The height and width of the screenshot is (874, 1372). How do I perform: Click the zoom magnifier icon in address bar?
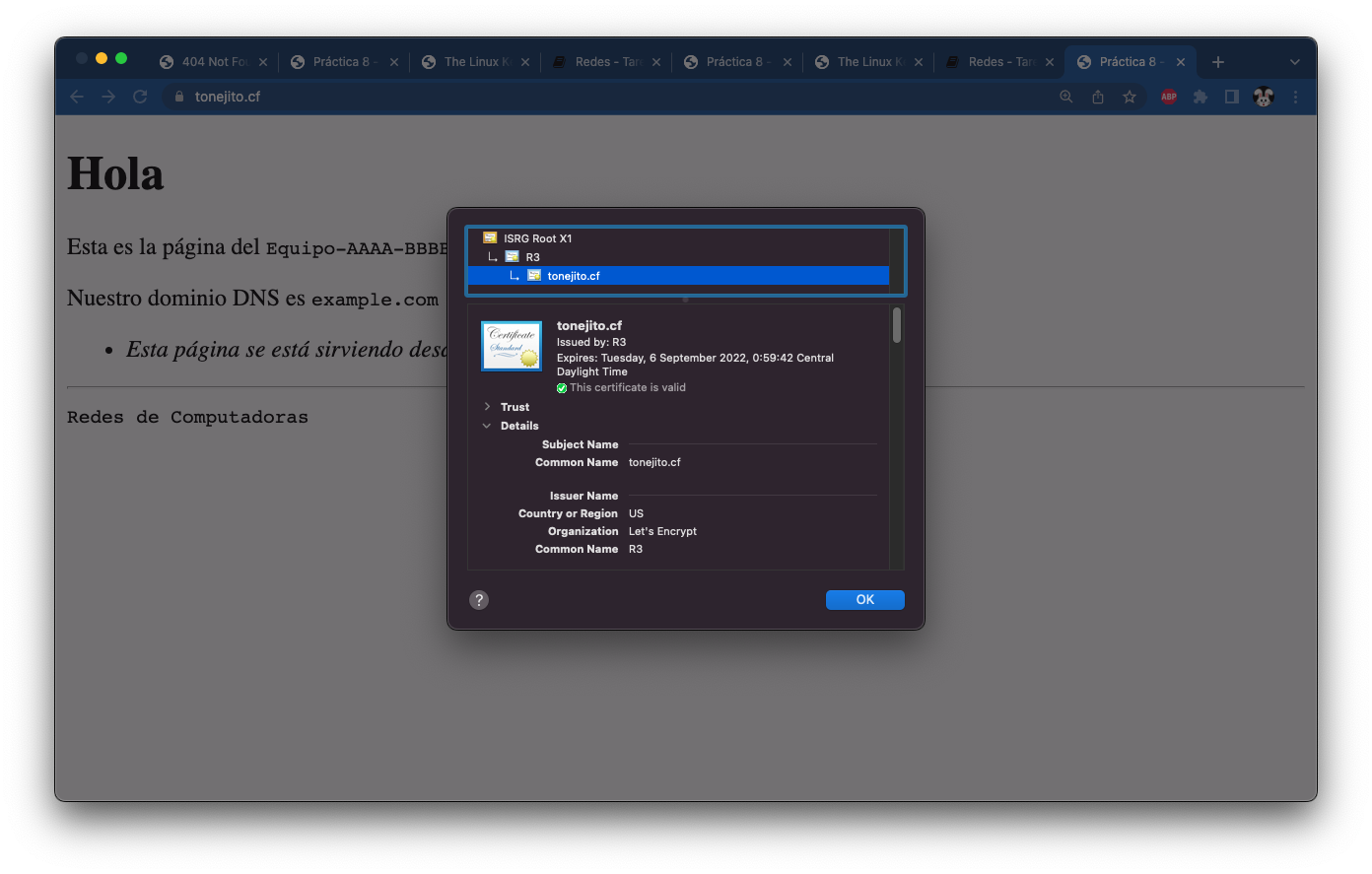click(1065, 97)
